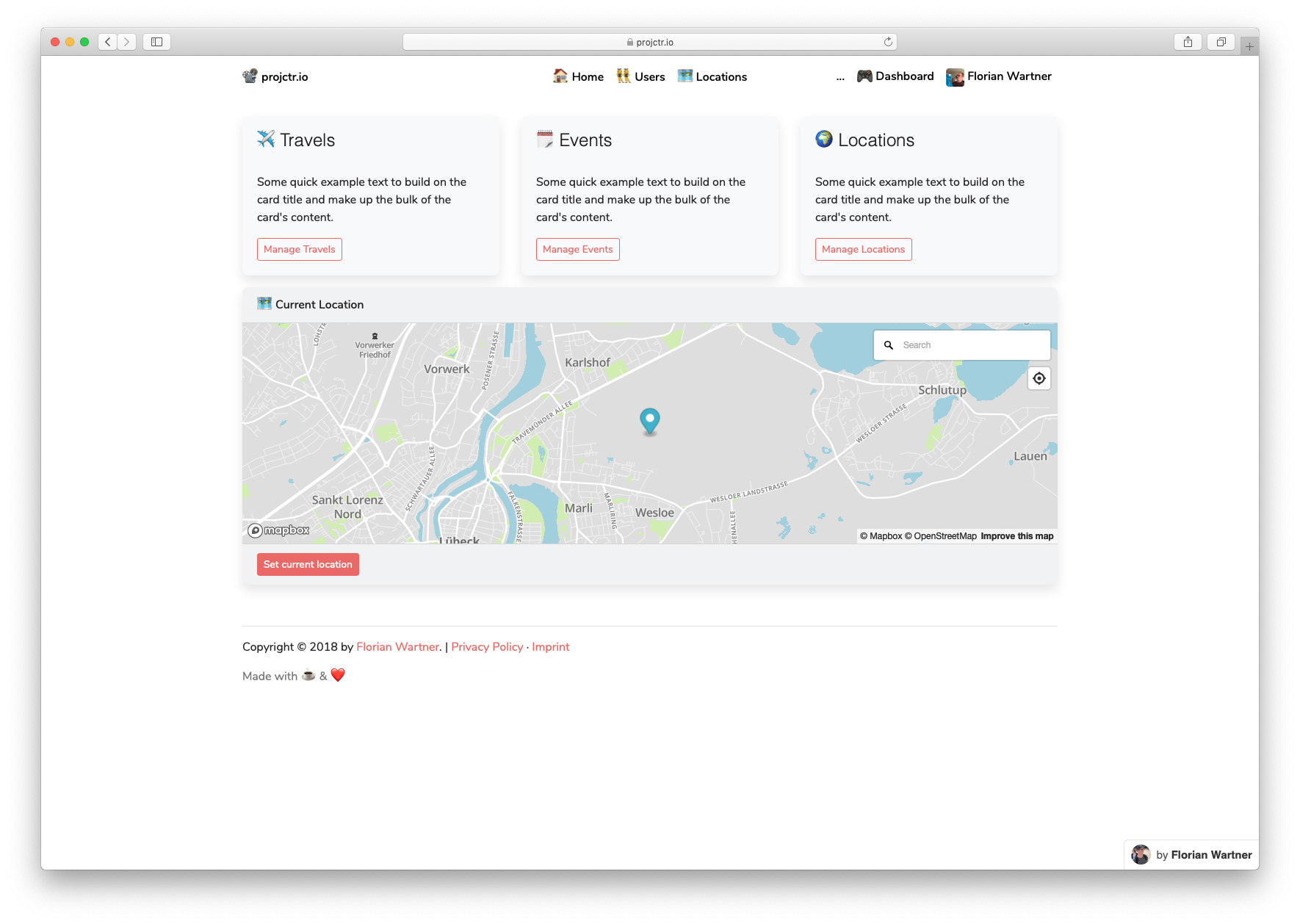
Task: Toggle the Safari sidebar button
Action: tap(156, 42)
